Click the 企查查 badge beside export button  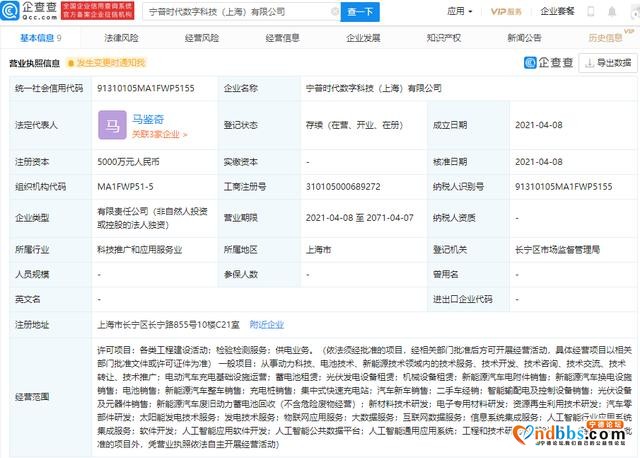coord(549,63)
